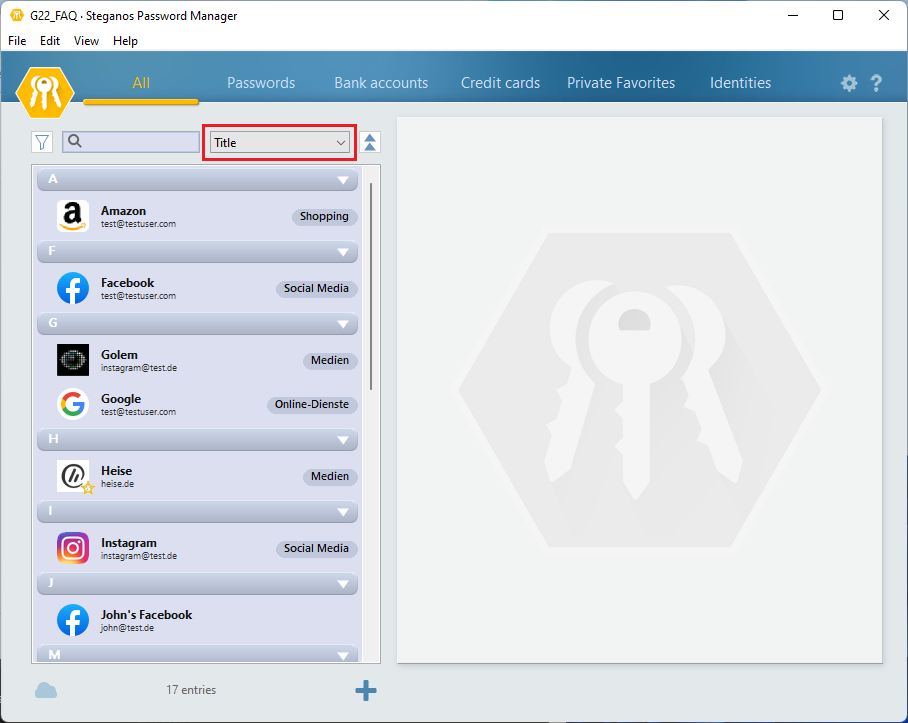Open the Credit cards tab
Image resolution: width=908 pixels, height=723 pixels.
point(500,83)
